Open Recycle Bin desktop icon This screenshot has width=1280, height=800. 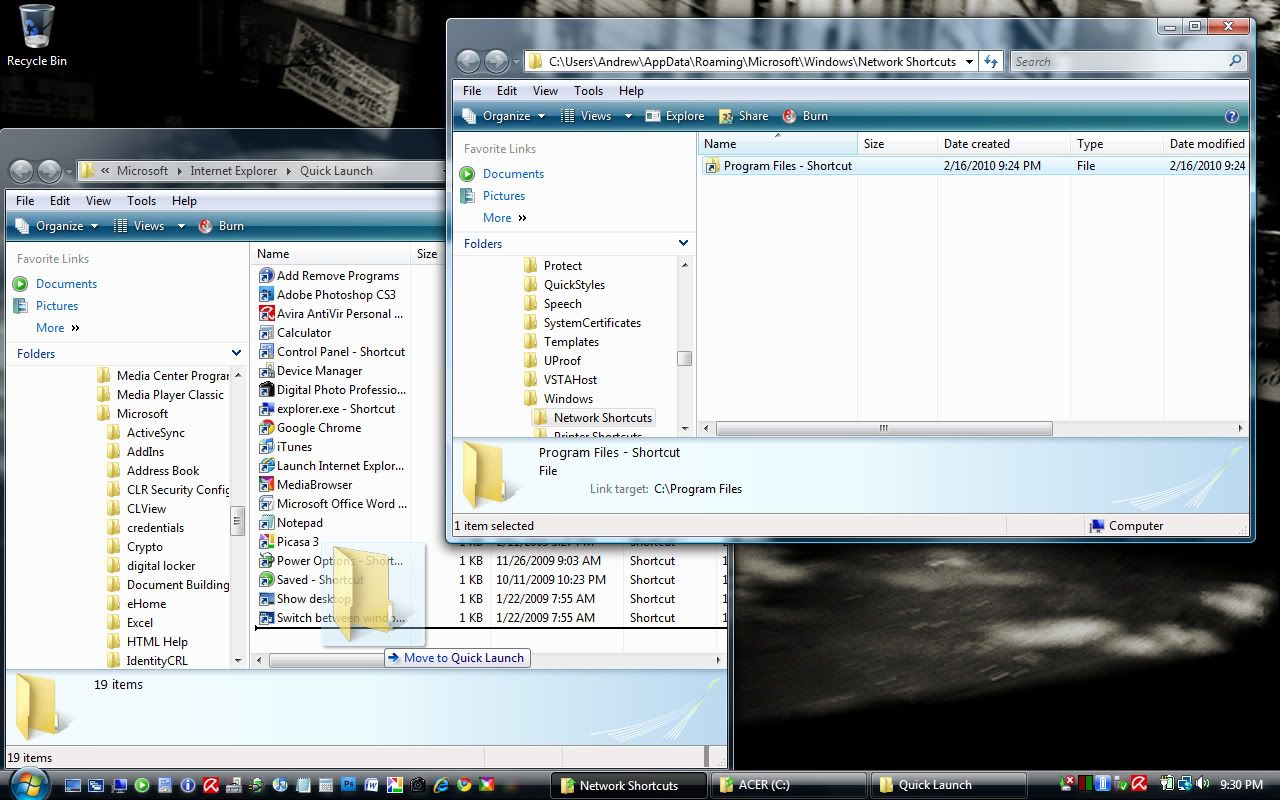(x=37, y=35)
